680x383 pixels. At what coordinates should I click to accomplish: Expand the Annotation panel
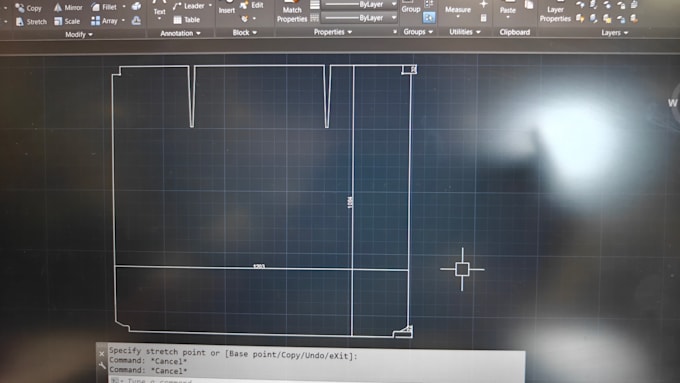coord(180,33)
